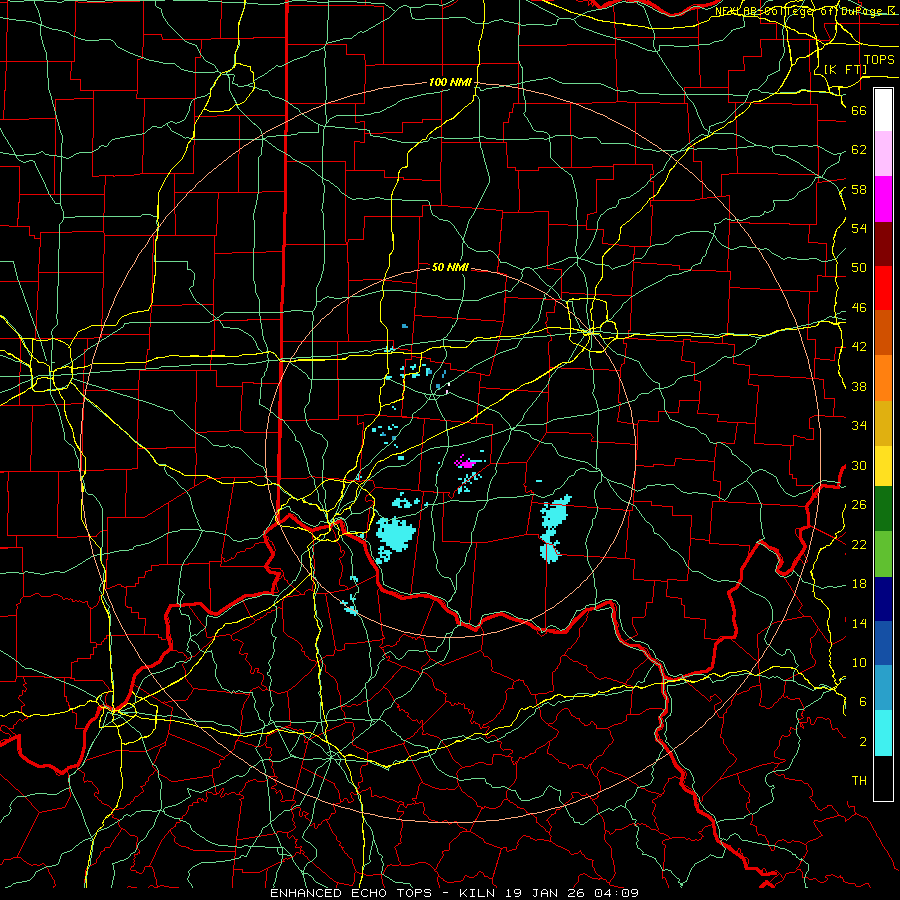Image resolution: width=900 pixels, height=900 pixels.
Task: Click the 54 legend value
Action: point(859,228)
